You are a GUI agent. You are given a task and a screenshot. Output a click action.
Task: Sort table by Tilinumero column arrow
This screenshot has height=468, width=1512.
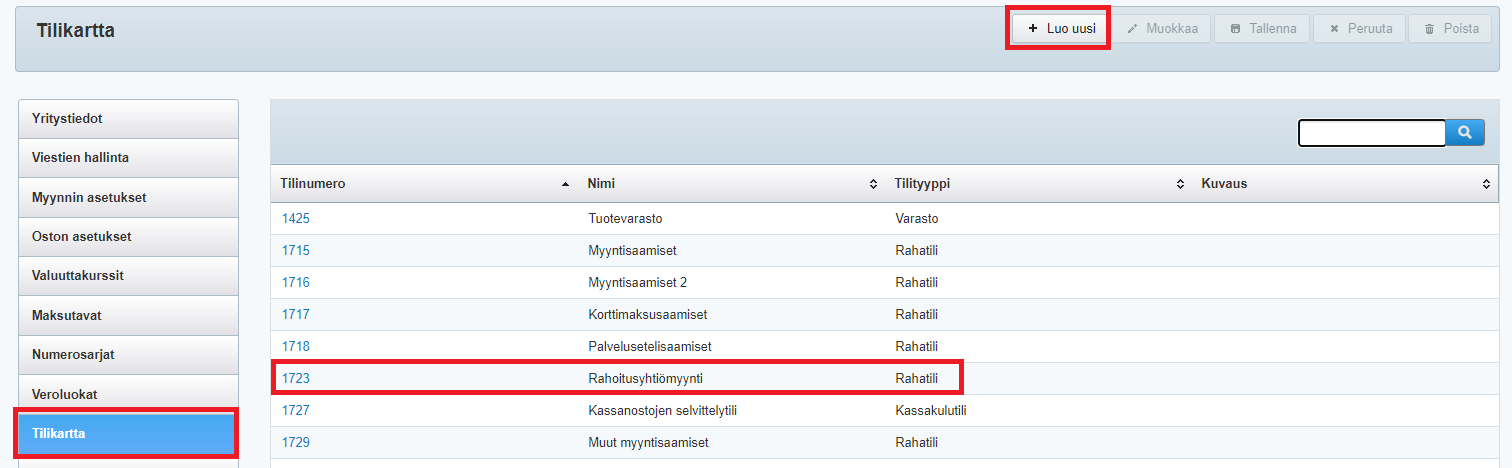pos(566,185)
